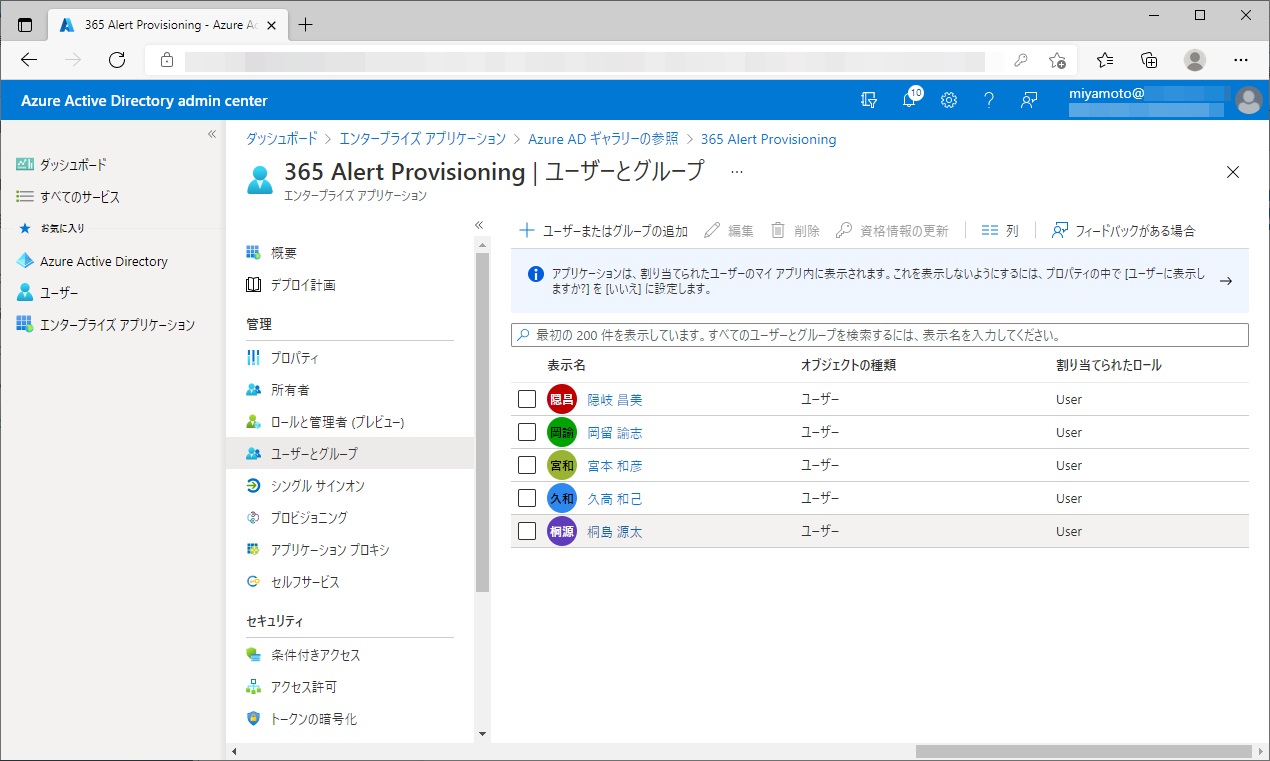Click the signed-in account avatar
This screenshot has width=1270, height=761.
1248,100
